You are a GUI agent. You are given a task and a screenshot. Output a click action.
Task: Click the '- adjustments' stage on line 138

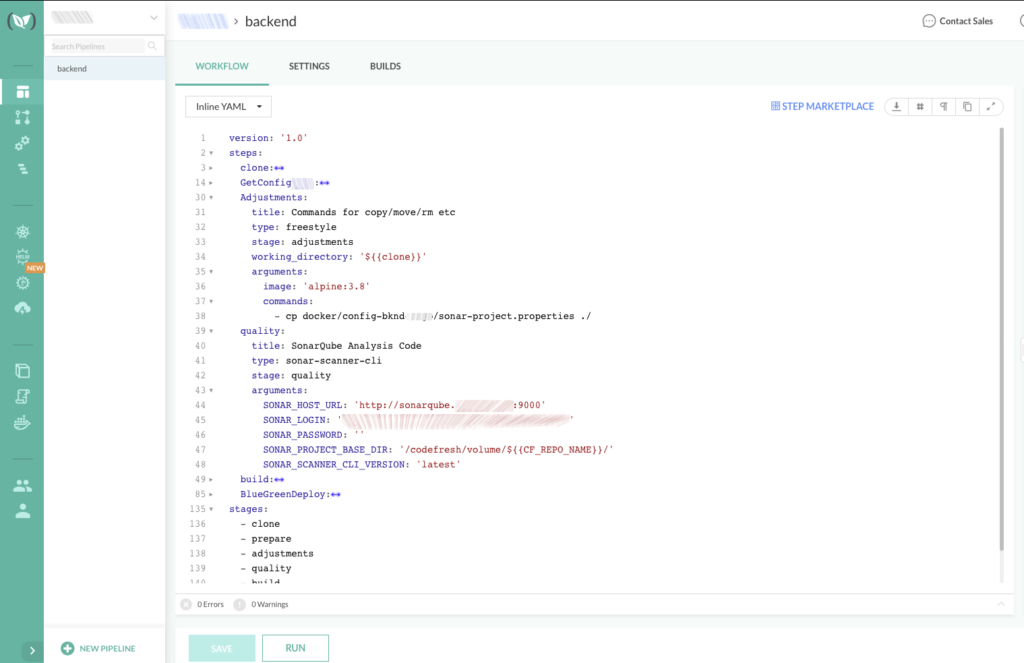[277, 553]
